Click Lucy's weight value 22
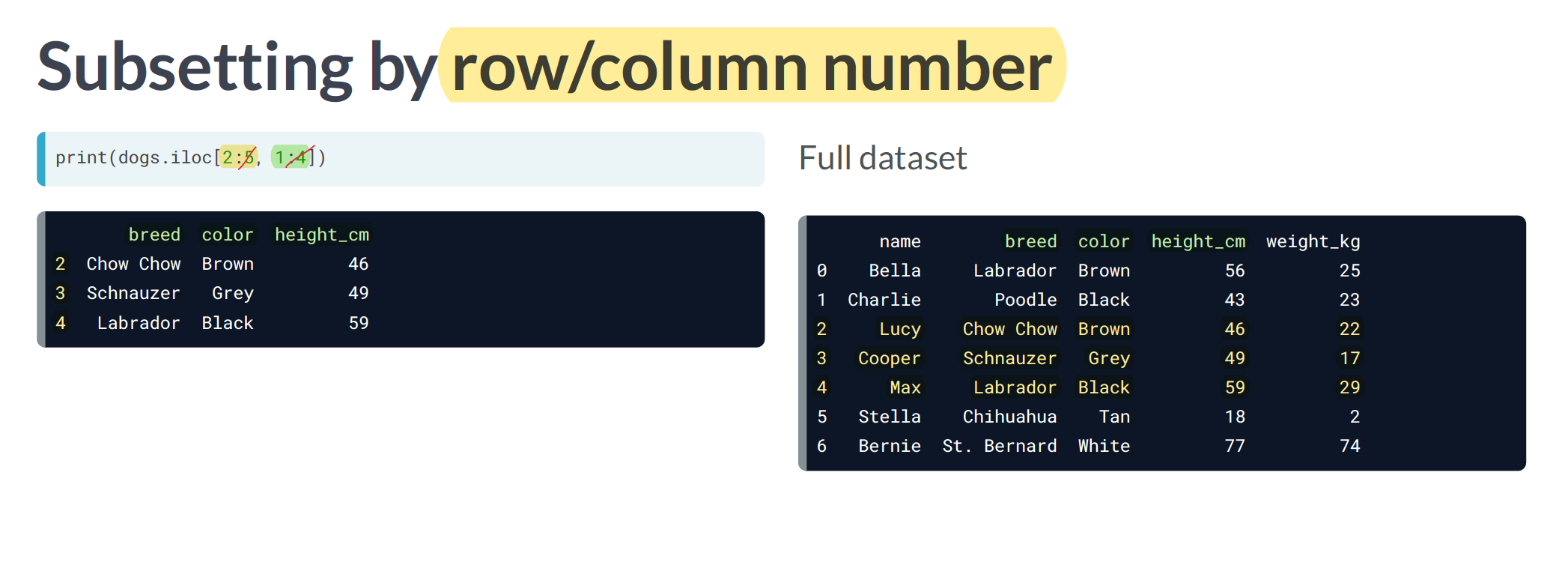The width and height of the screenshot is (1568, 562). tap(1350, 329)
